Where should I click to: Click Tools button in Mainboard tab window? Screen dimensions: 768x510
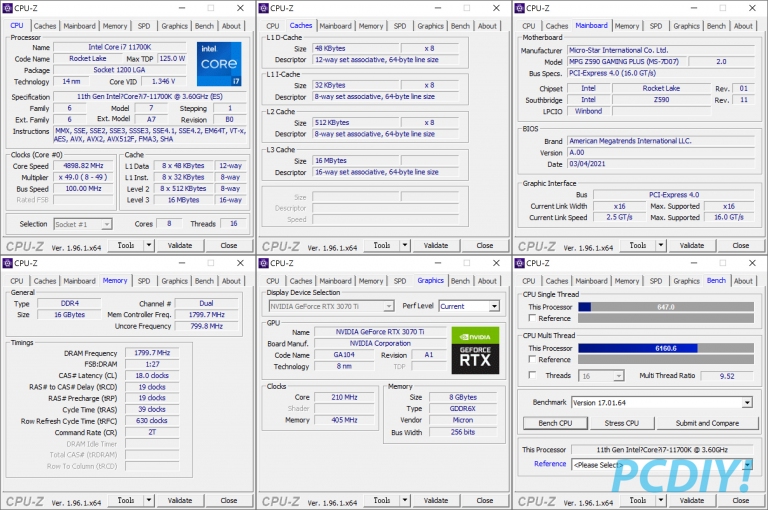(x=638, y=245)
